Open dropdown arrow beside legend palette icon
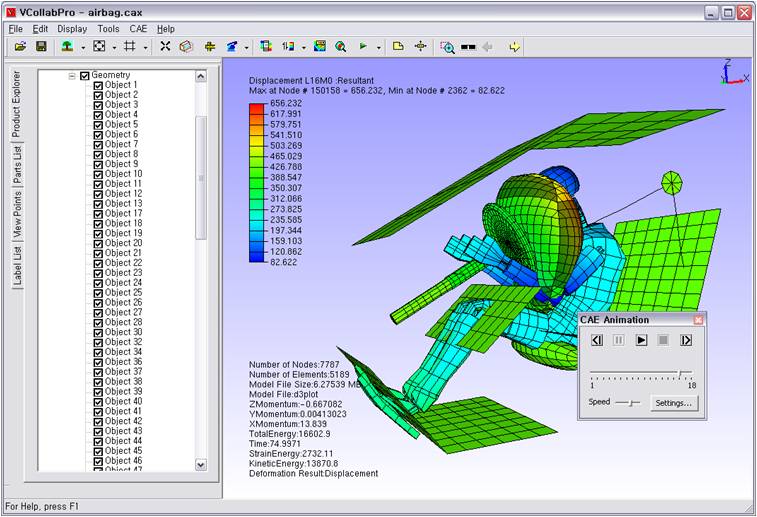 pos(304,47)
